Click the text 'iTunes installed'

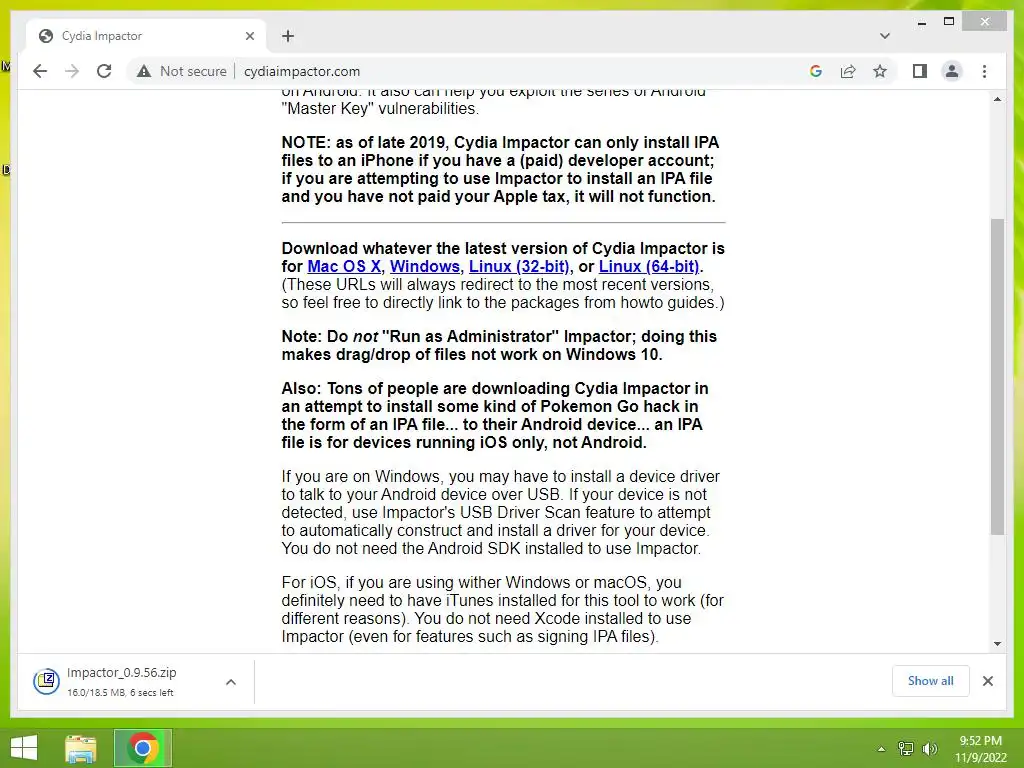pos(501,600)
